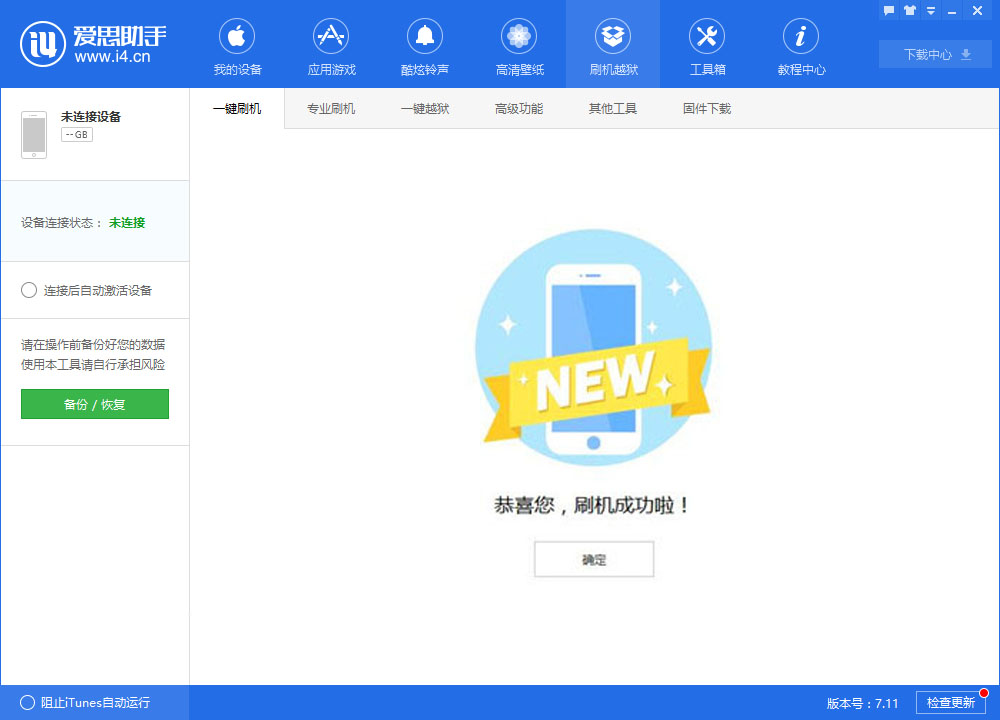Confirm success by clicking 确定

pos(594,559)
